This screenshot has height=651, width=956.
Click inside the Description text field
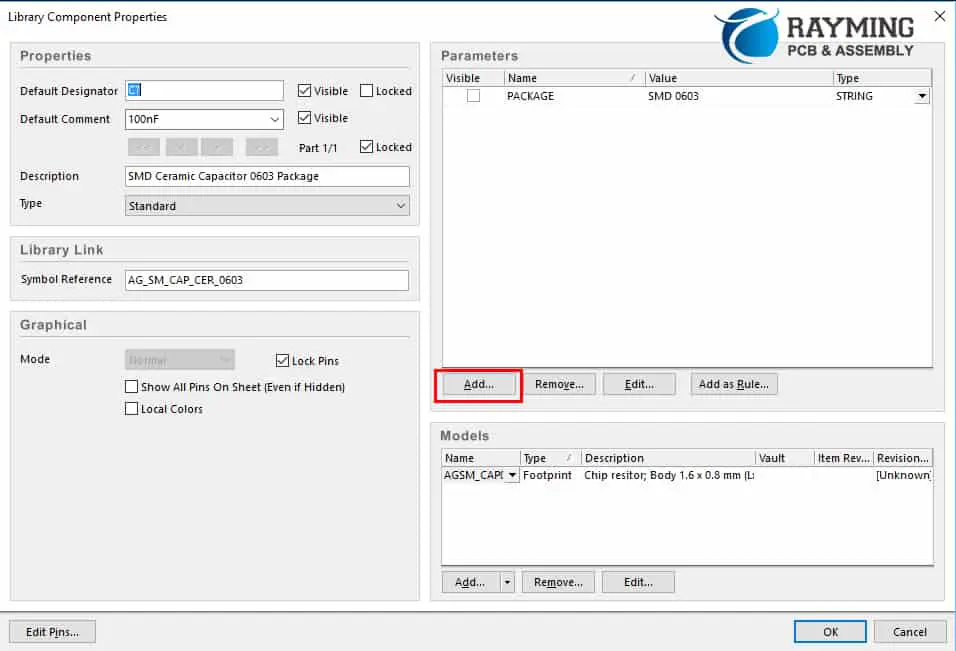(x=267, y=176)
